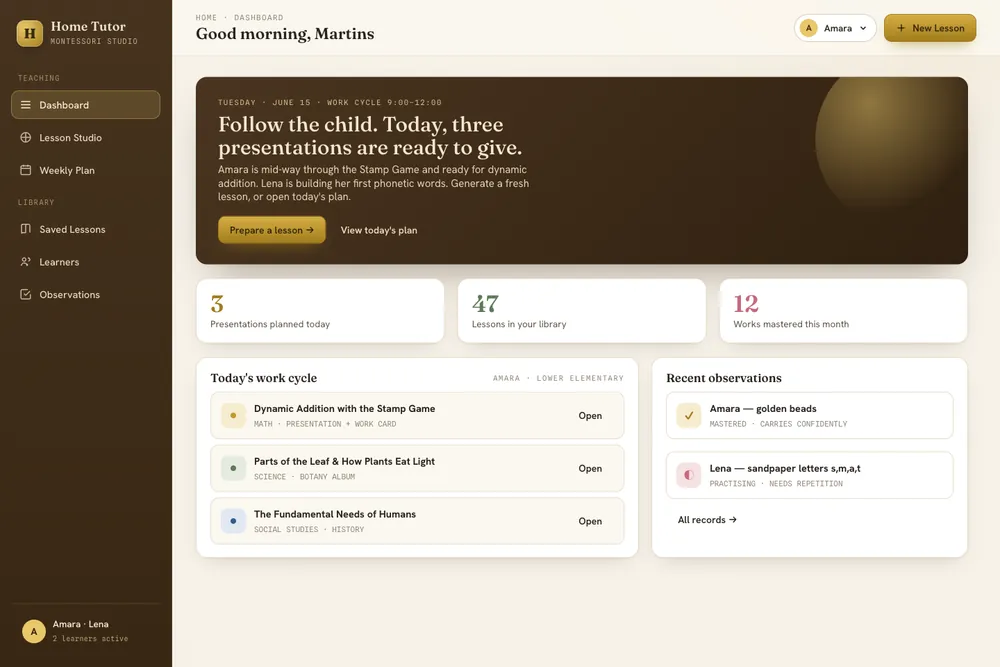Click the half-circle status on Lena's sandpaper letters
Screen dimensions: 1000x667
(689, 475)
